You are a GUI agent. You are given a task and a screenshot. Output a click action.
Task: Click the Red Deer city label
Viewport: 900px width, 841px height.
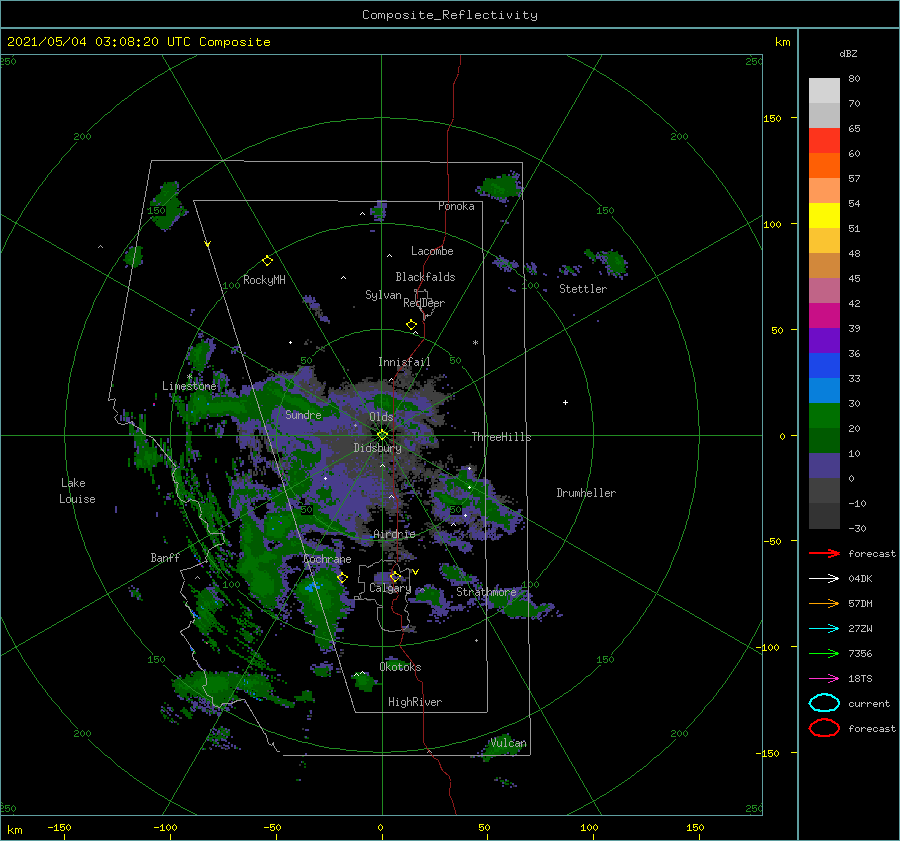click(424, 303)
